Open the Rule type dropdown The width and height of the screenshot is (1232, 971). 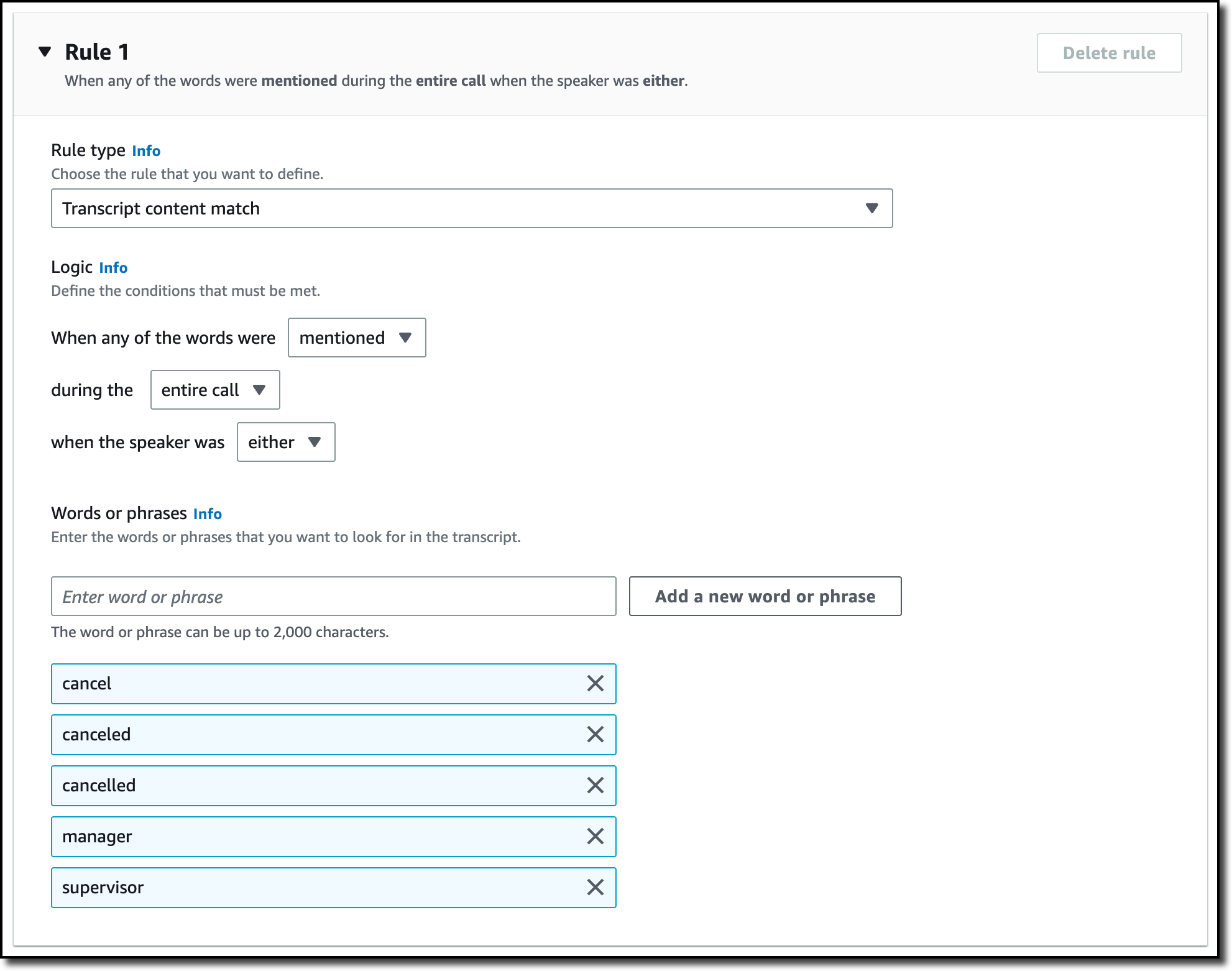point(471,208)
